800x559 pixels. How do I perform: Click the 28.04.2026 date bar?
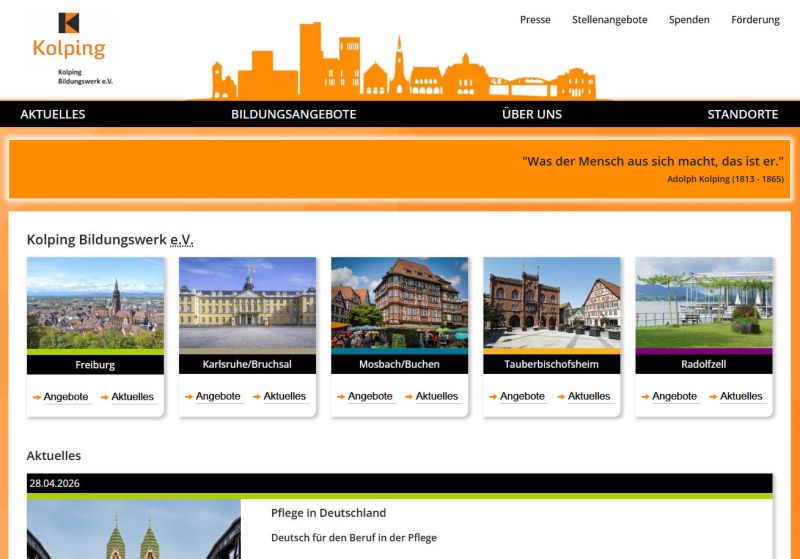click(399, 484)
